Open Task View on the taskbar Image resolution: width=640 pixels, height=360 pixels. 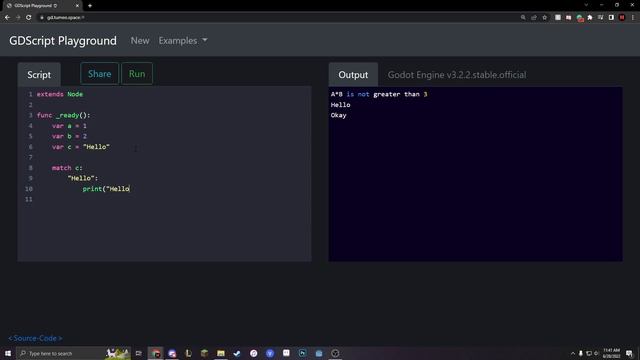pyautogui.click(x=139, y=353)
